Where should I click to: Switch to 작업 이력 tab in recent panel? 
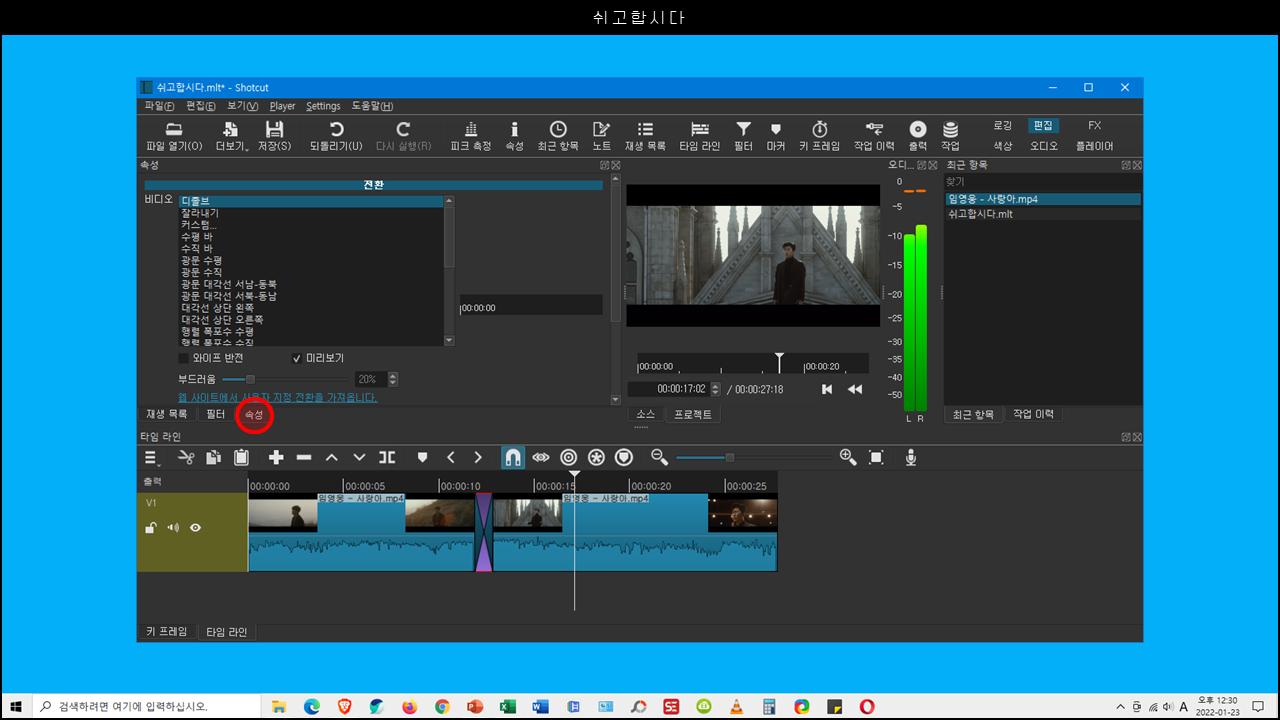[x=1033, y=414]
